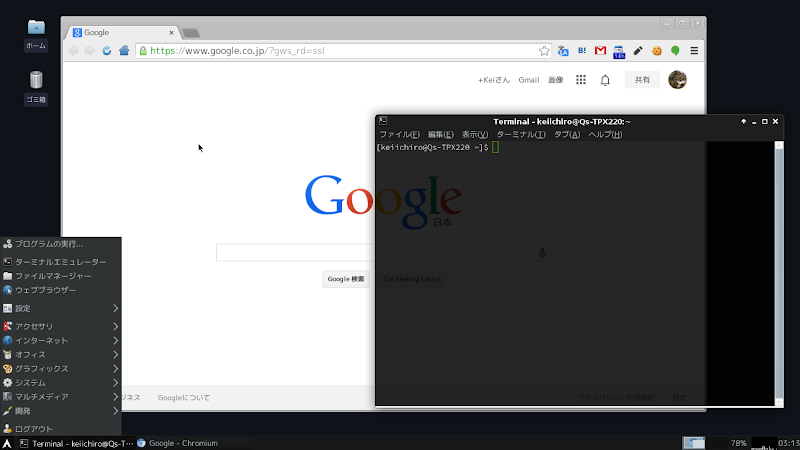Expand the 設定 submenu
The width and height of the screenshot is (800, 450).
pyautogui.click(x=61, y=308)
